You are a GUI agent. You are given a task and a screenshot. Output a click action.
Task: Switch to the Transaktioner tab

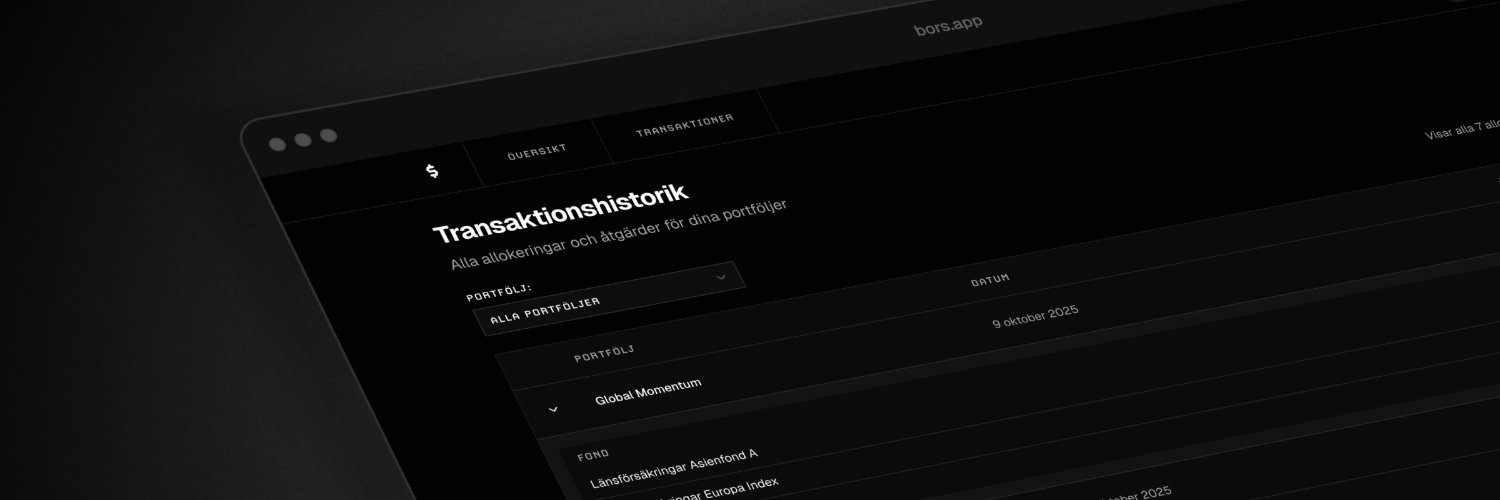pyautogui.click(x=684, y=125)
